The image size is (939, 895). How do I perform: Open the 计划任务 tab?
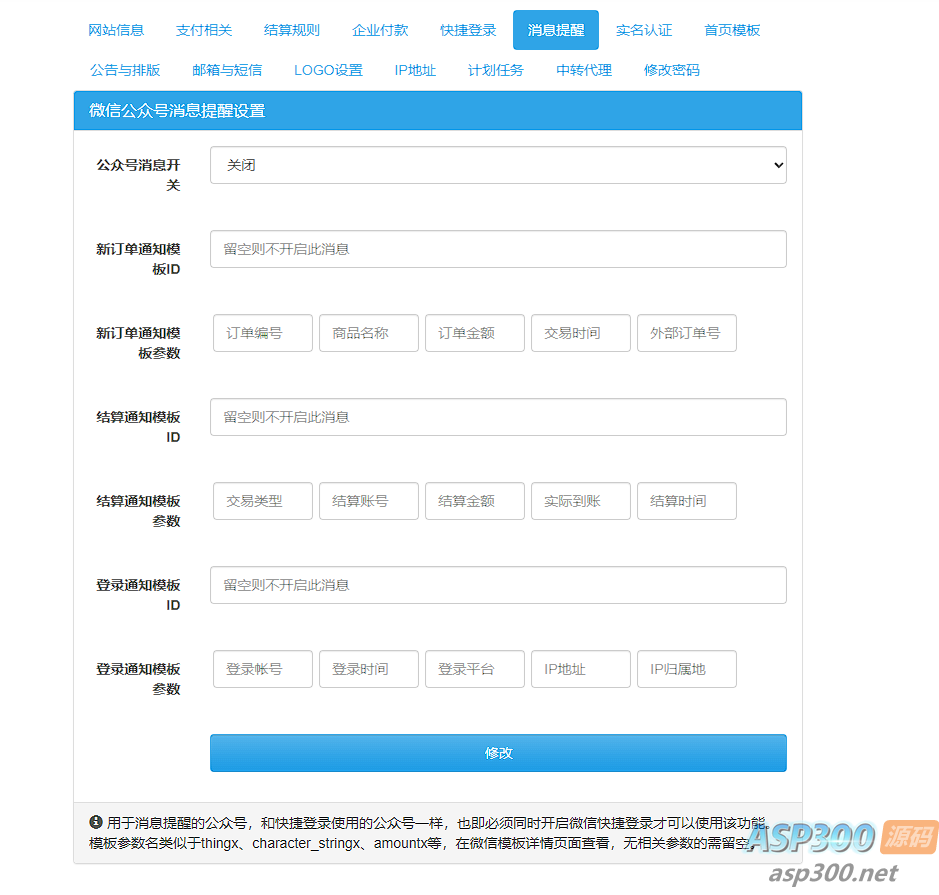496,70
